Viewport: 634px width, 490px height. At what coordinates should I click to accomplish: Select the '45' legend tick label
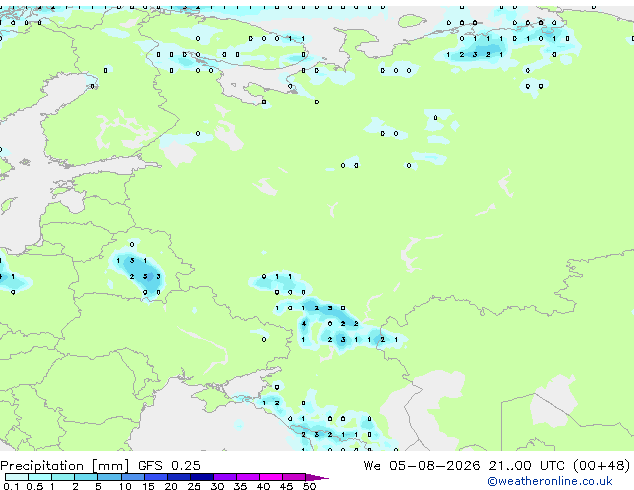pos(286,486)
